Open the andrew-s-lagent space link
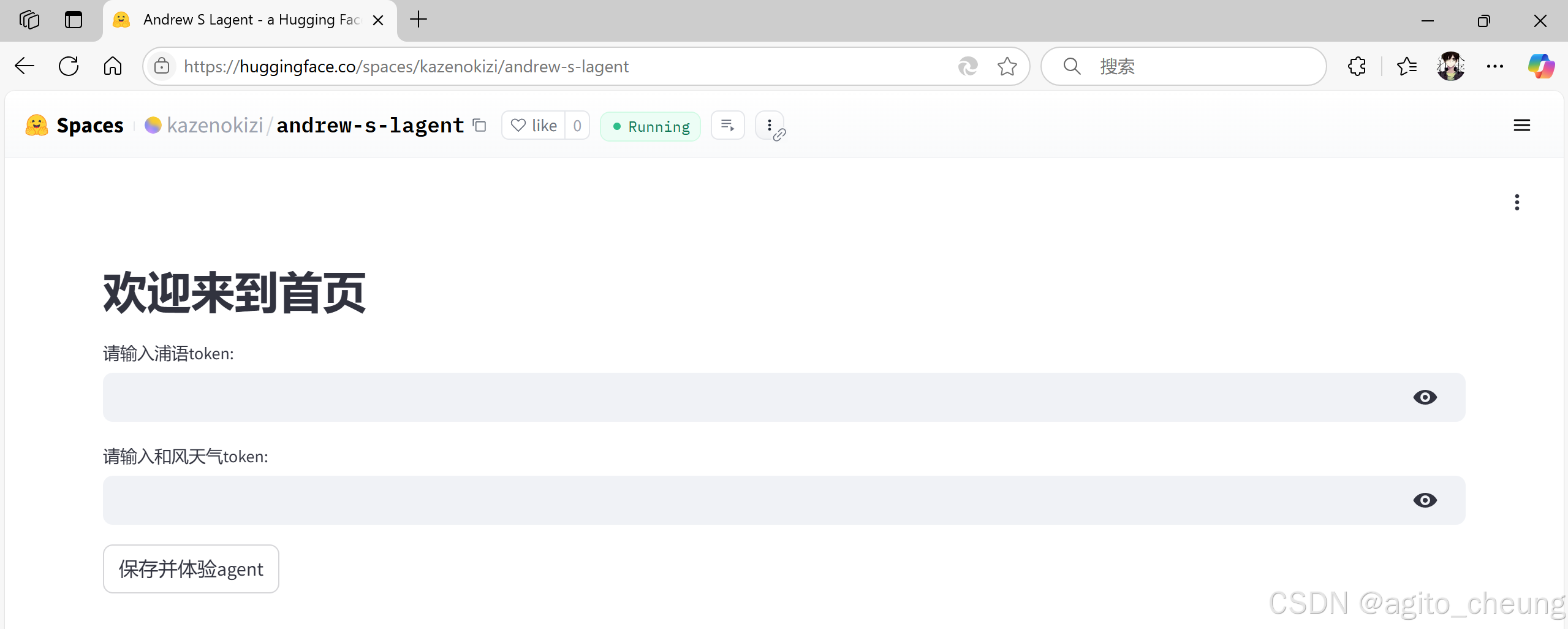1568x629 pixels. pos(370,125)
